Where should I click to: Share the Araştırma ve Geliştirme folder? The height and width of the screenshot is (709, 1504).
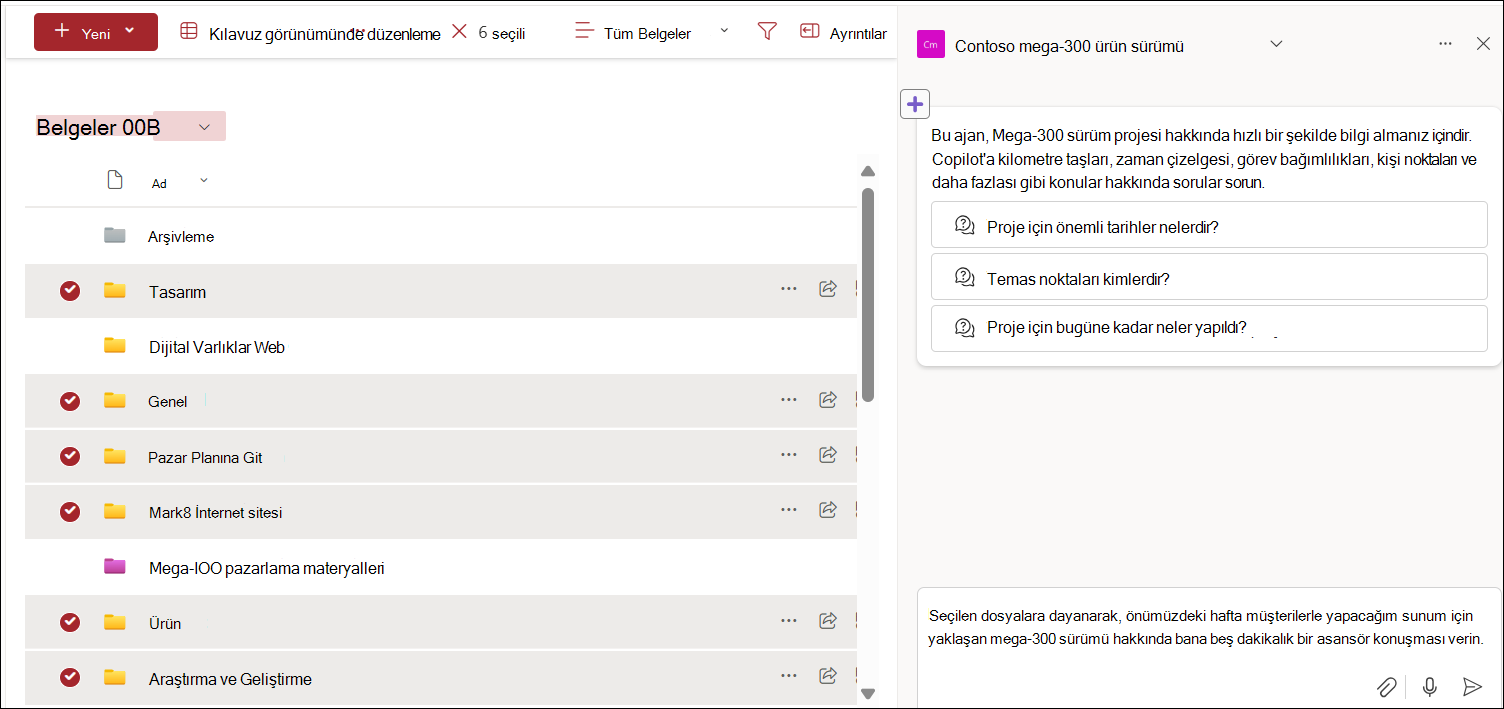(828, 675)
